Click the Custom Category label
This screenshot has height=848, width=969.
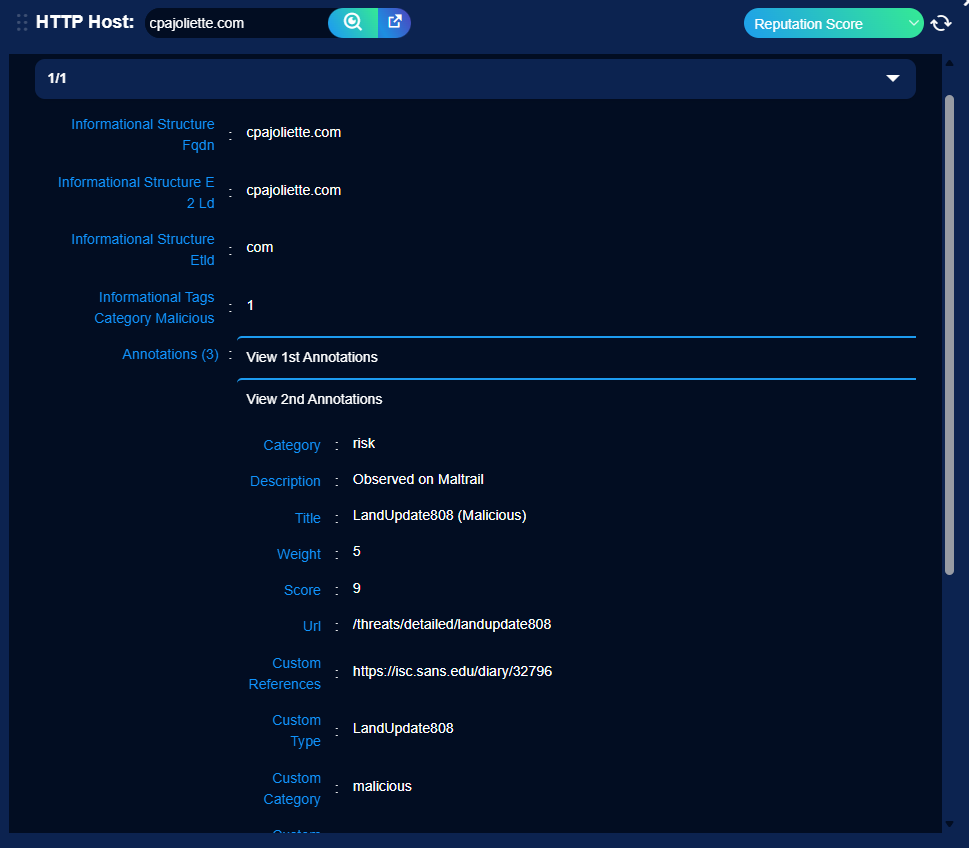(x=292, y=789)
